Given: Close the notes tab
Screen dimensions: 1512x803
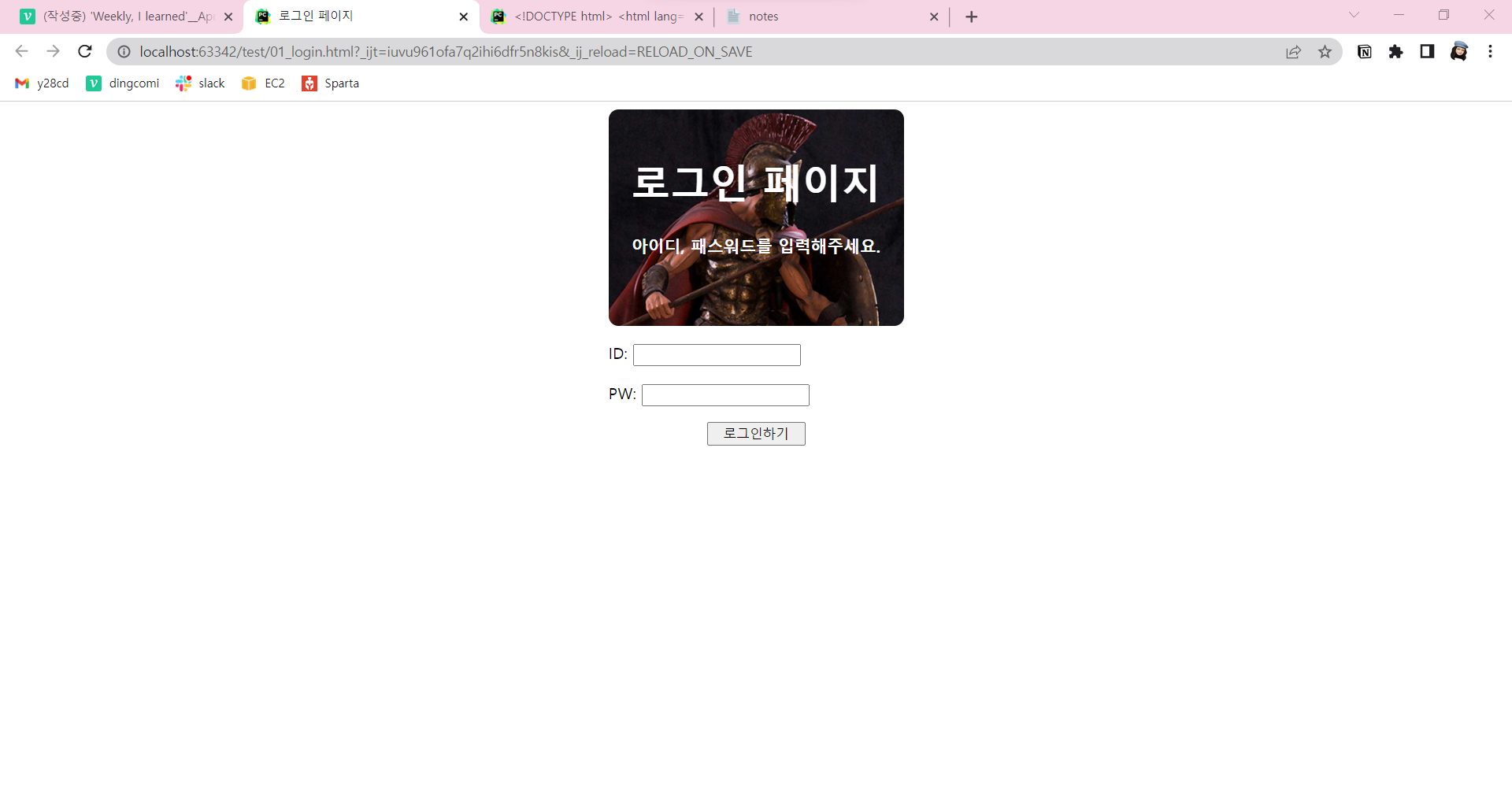Looking at the screenshot, I should 934,17.
